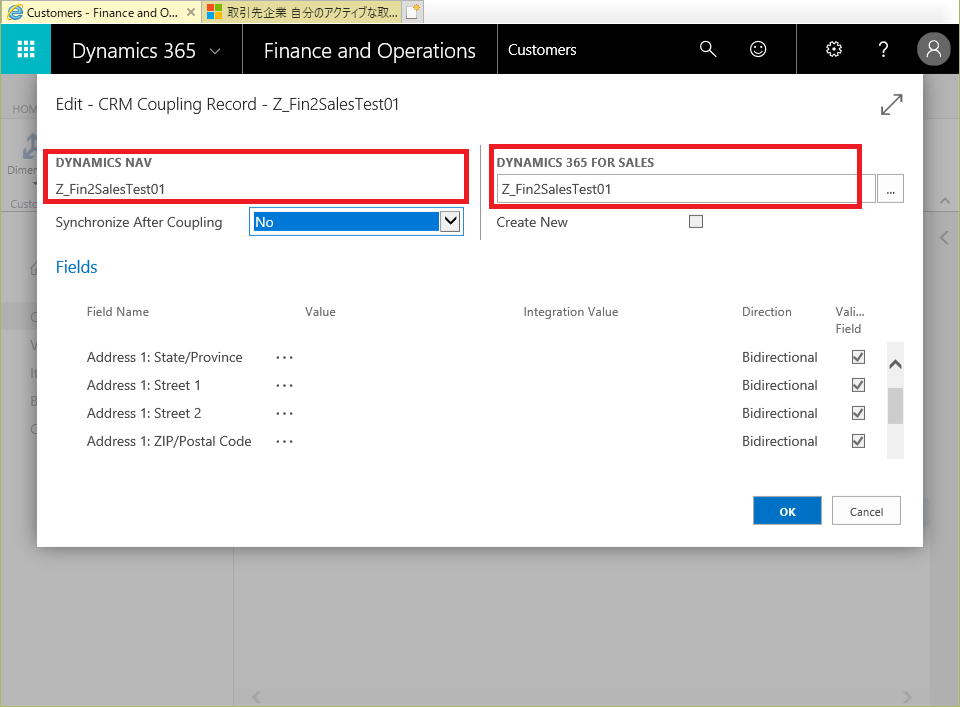This screenshot has height=707, width=960.
Task: Collapse the Fields section heading
Action: (x=77, y=267)
